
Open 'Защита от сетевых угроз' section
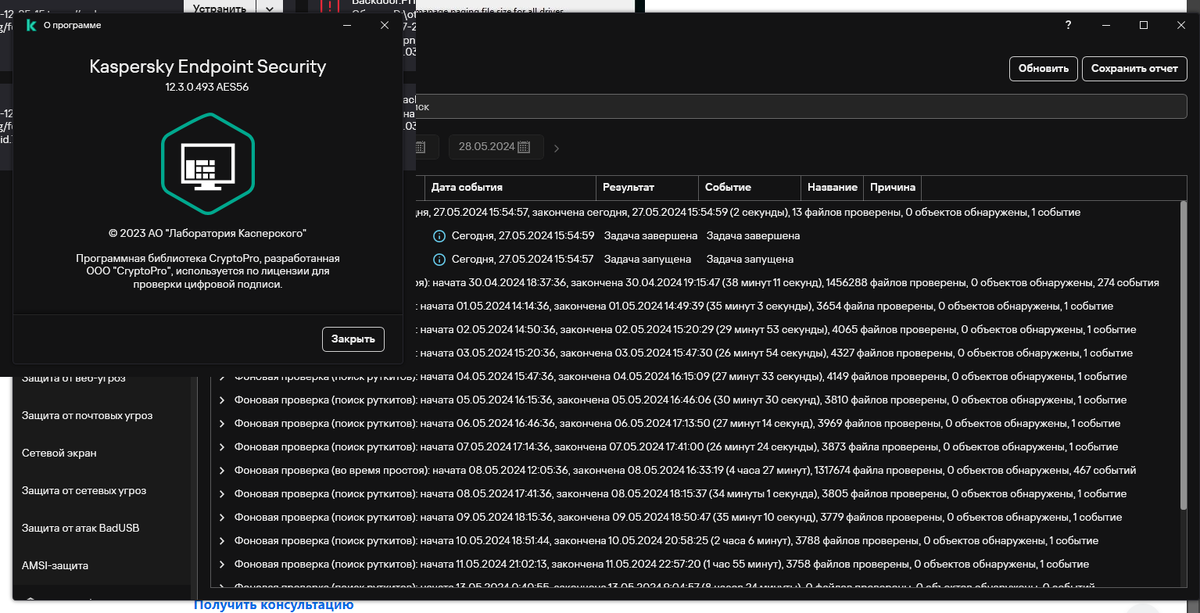84,491
